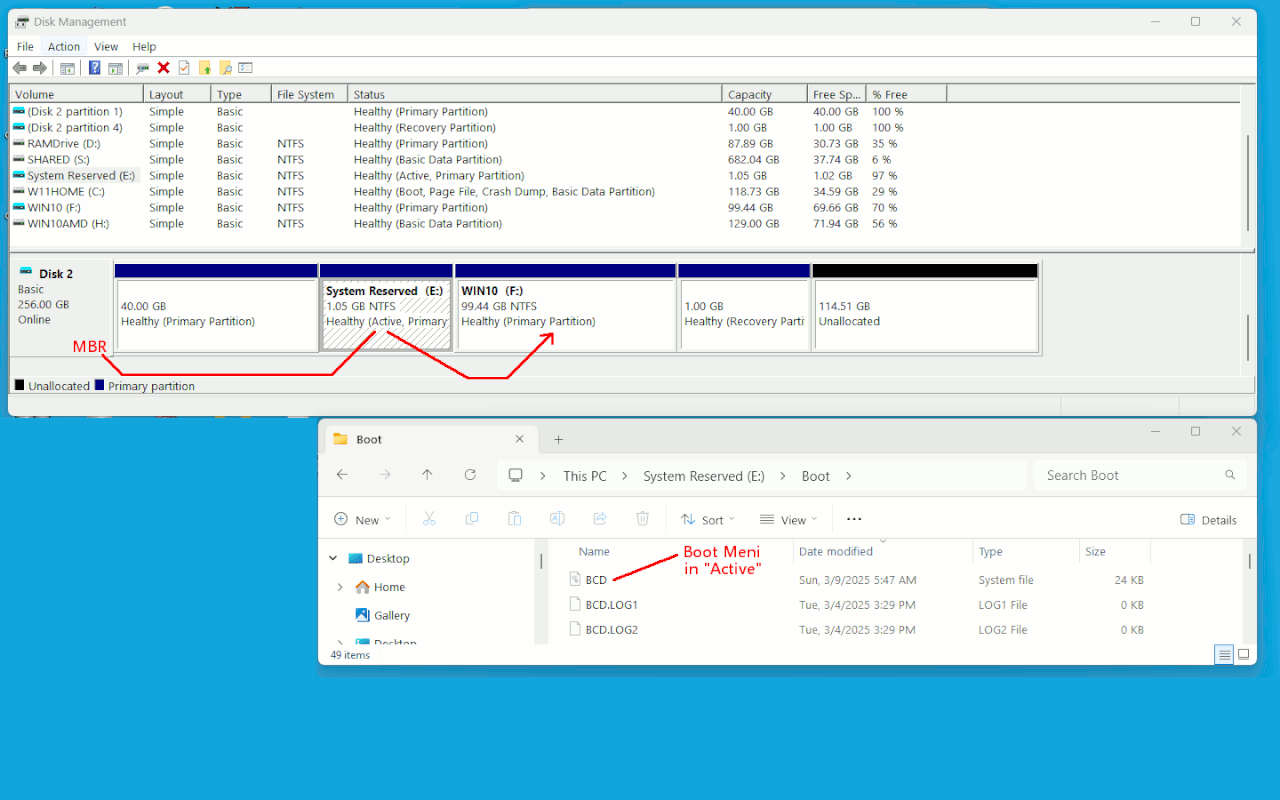Click the Delete trash icon in Explorer

tap(643, 519)
